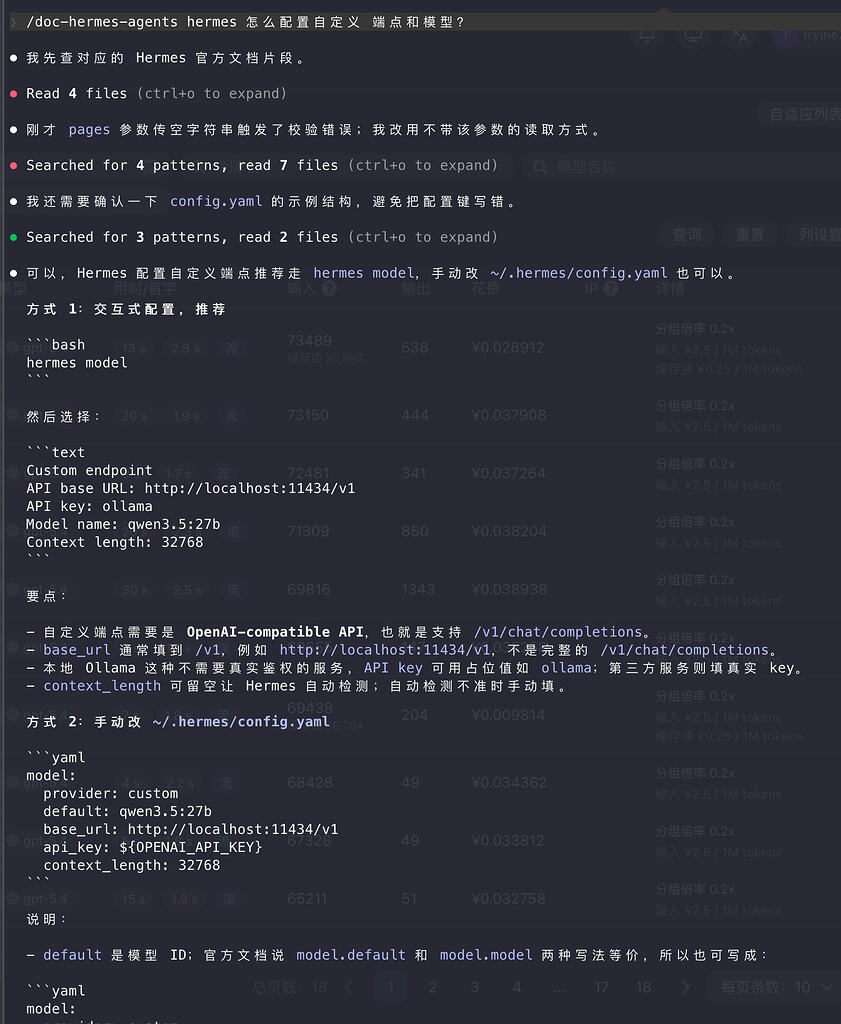Click the highlighted 'hermes model' command text

(x=364, y=273)
